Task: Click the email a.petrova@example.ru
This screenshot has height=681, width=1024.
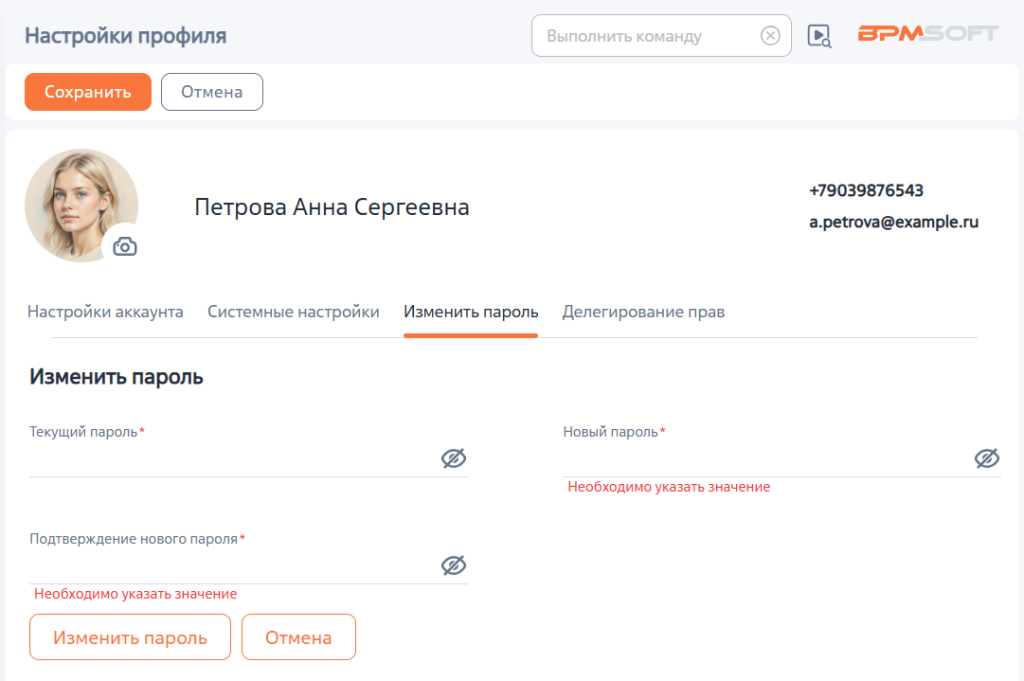Action: pos(893,222)
